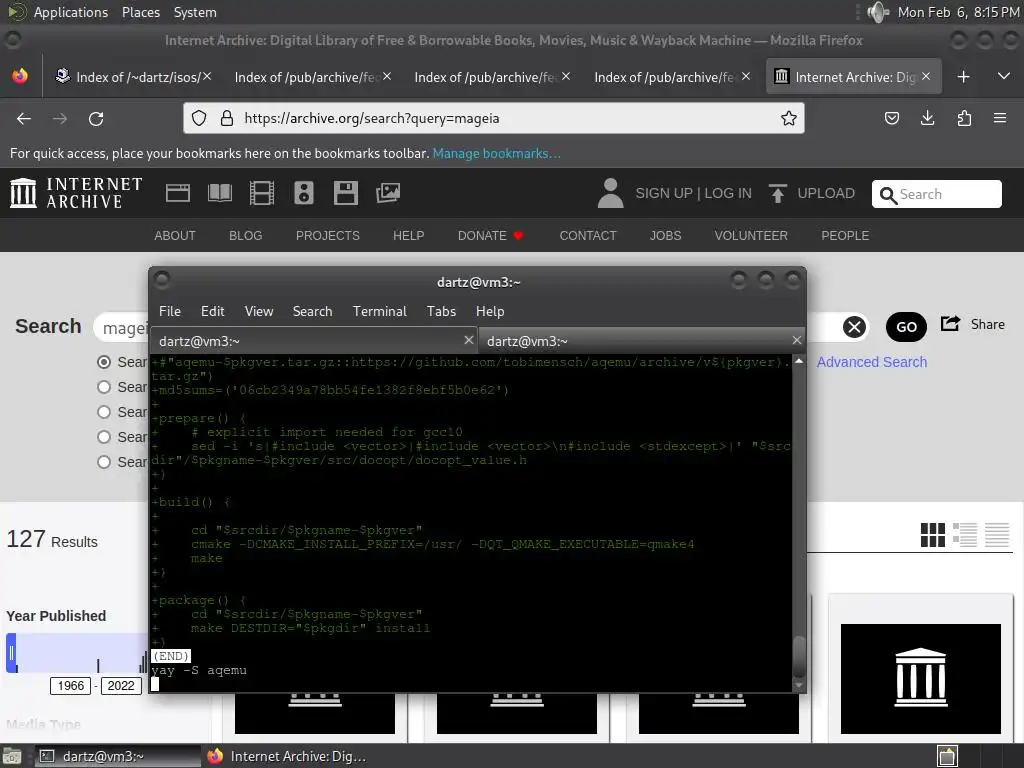Open terminal Tabs menu
The width and height of the screenshot is (1024, 768).
[x=441, y=311]
